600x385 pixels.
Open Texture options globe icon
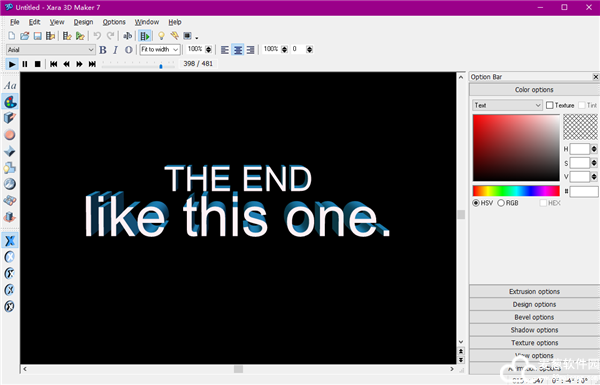point(10,184)
